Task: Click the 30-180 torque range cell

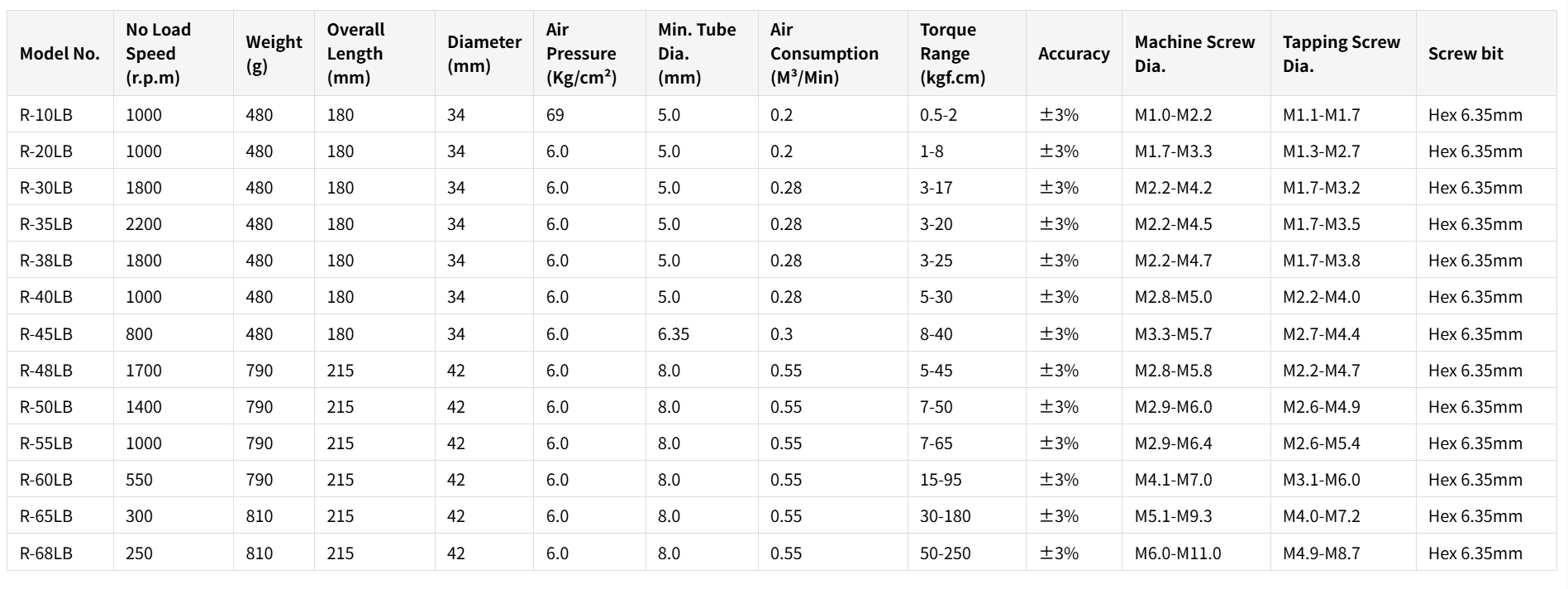Action: 945,516
